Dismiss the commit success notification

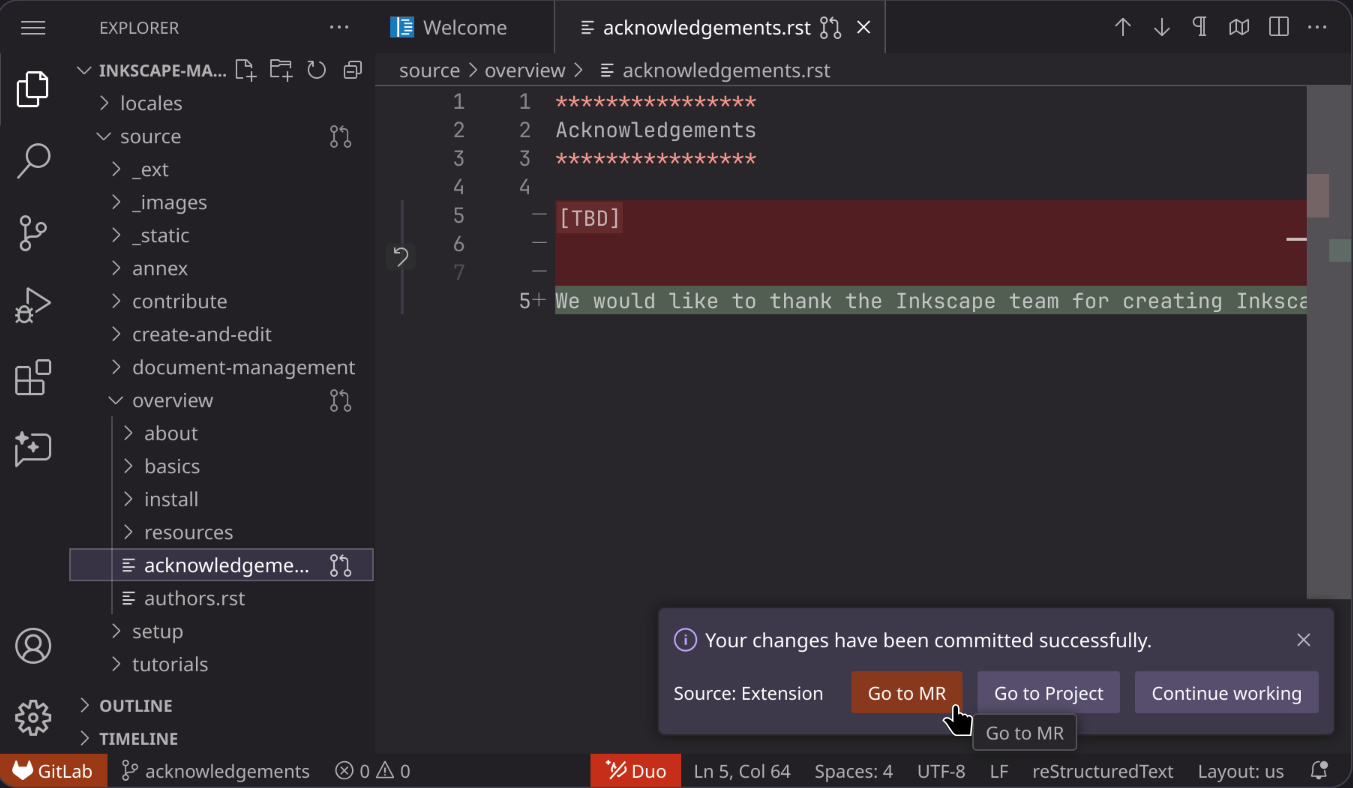click(1304, 640)
